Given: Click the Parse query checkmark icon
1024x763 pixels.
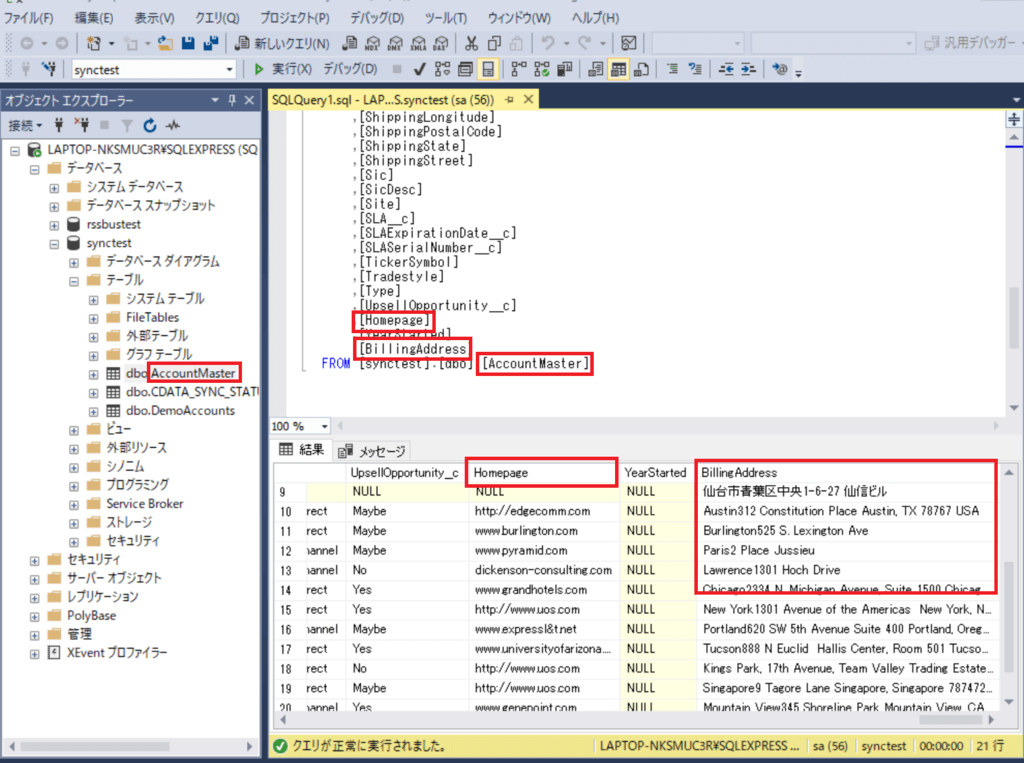Looking at the screenshot, I should pyautogui.click(x=418, y=69).
